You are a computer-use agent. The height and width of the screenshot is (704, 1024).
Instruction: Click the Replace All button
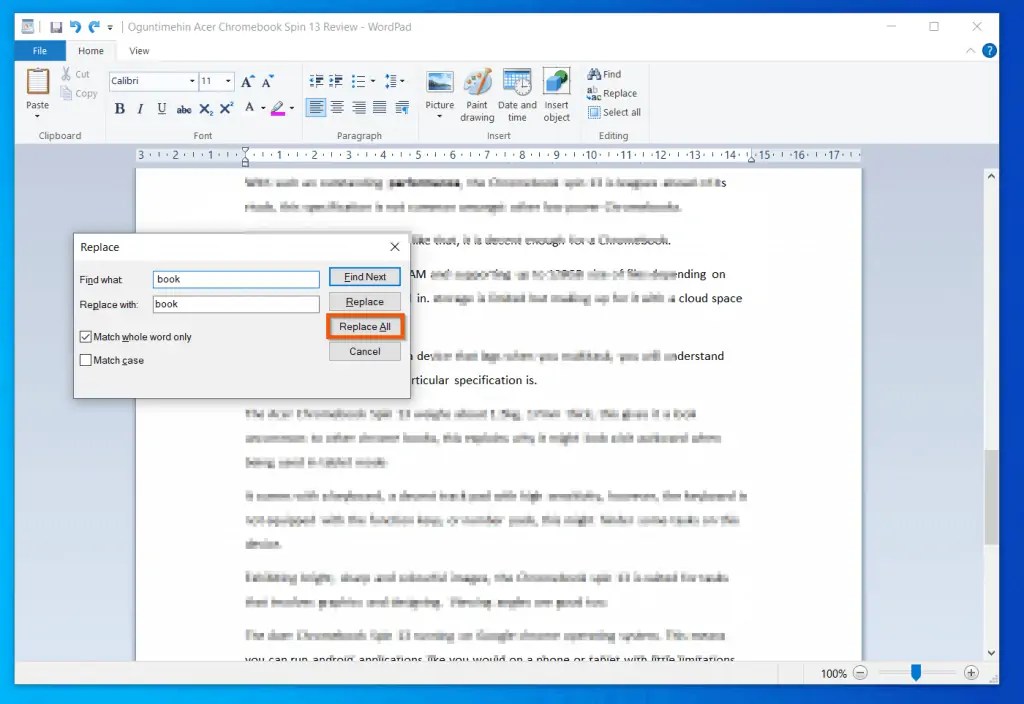coord(365,326)
